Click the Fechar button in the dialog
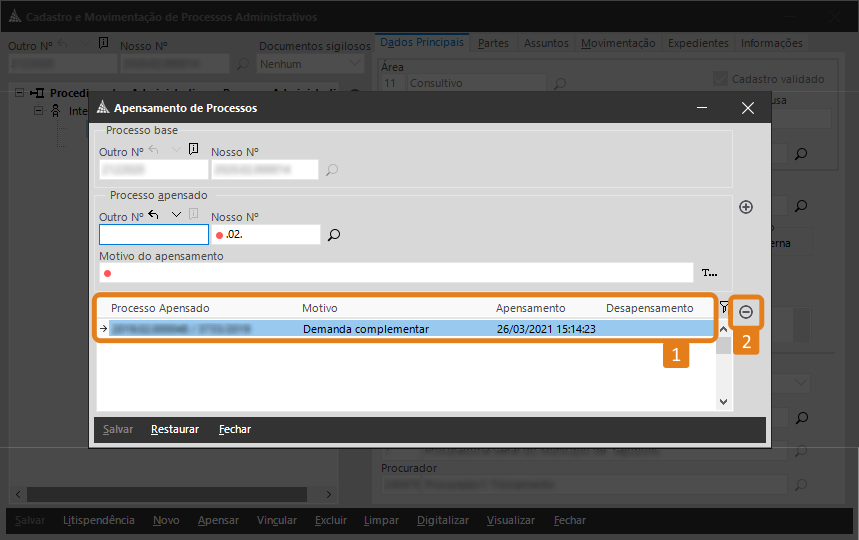Viewport: 859px width, 540px height. tap(235, 429)
